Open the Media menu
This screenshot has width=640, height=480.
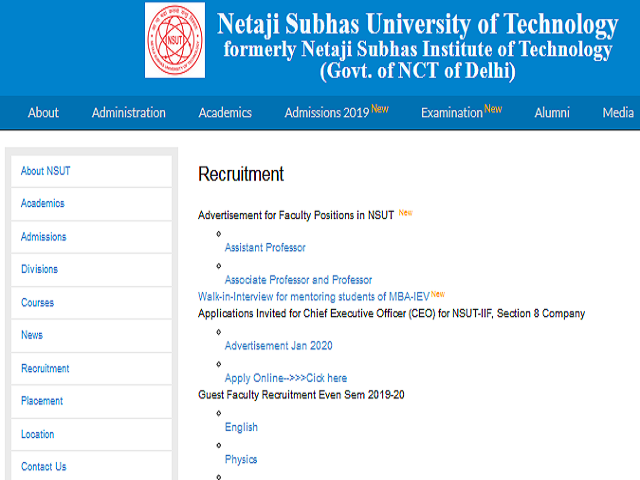(618, 113)
